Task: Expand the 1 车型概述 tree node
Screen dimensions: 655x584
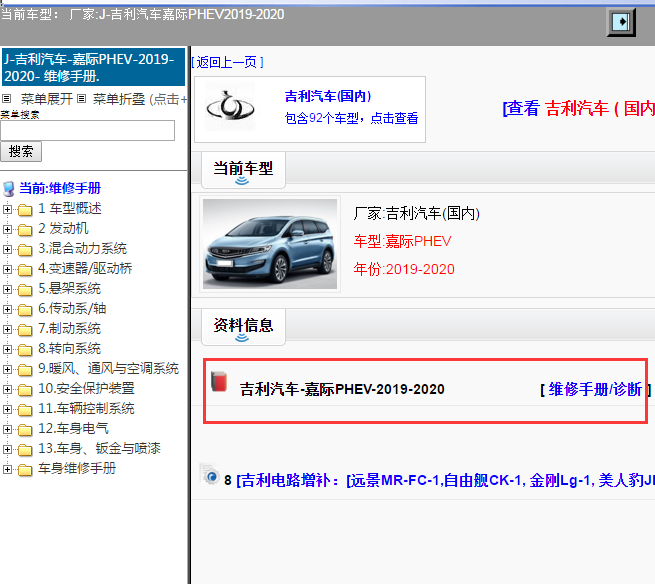Action: (x=7, y=209)
